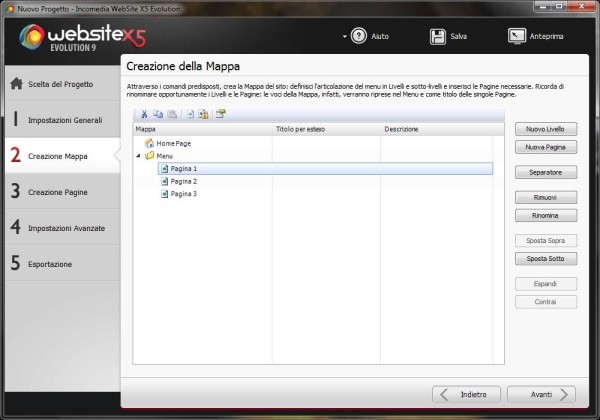Open step 4 Impostazioni Avanzate

click(59, 228)
